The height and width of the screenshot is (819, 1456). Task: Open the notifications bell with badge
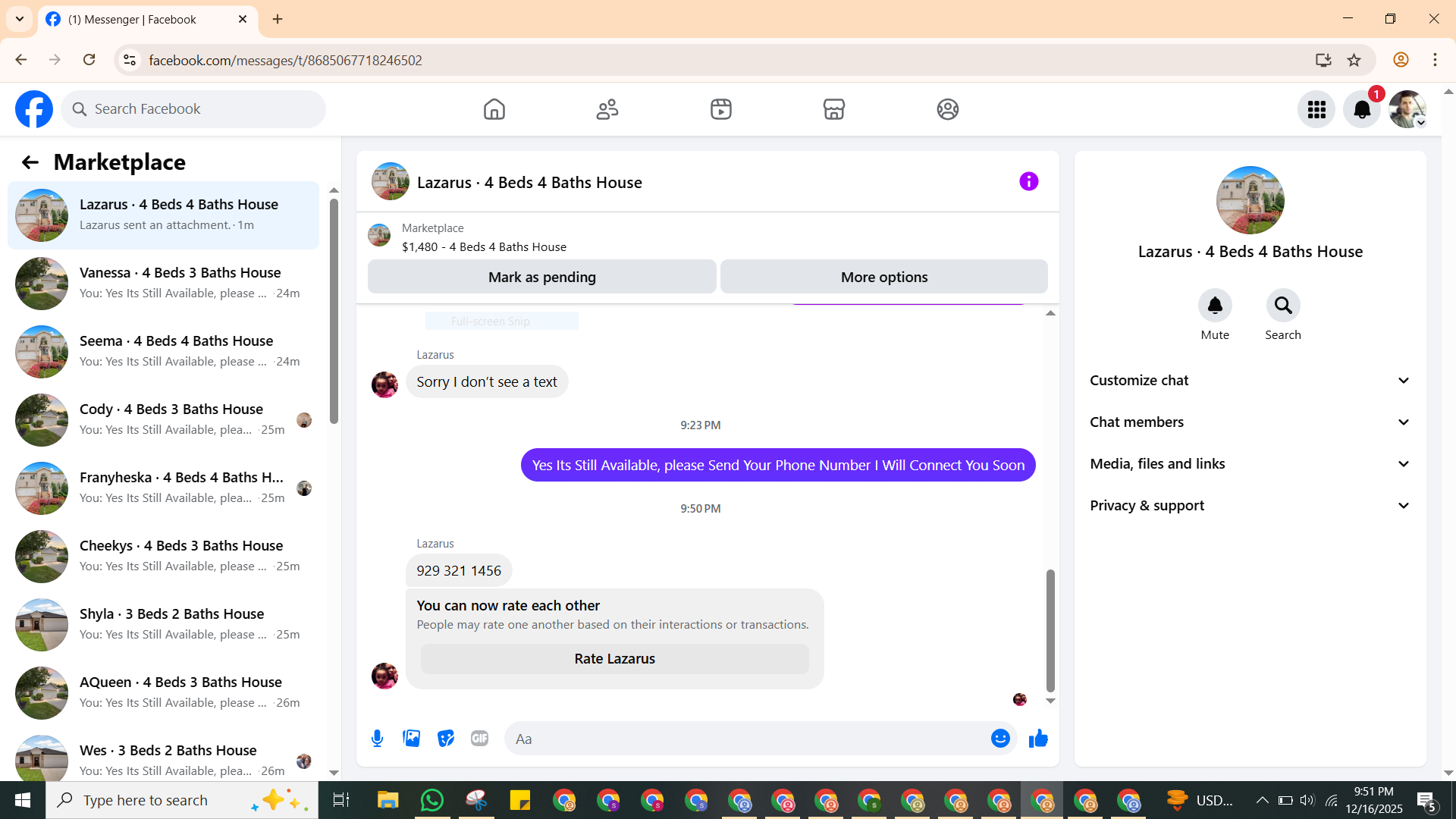pyautogui.click(x=1362, y=109)
